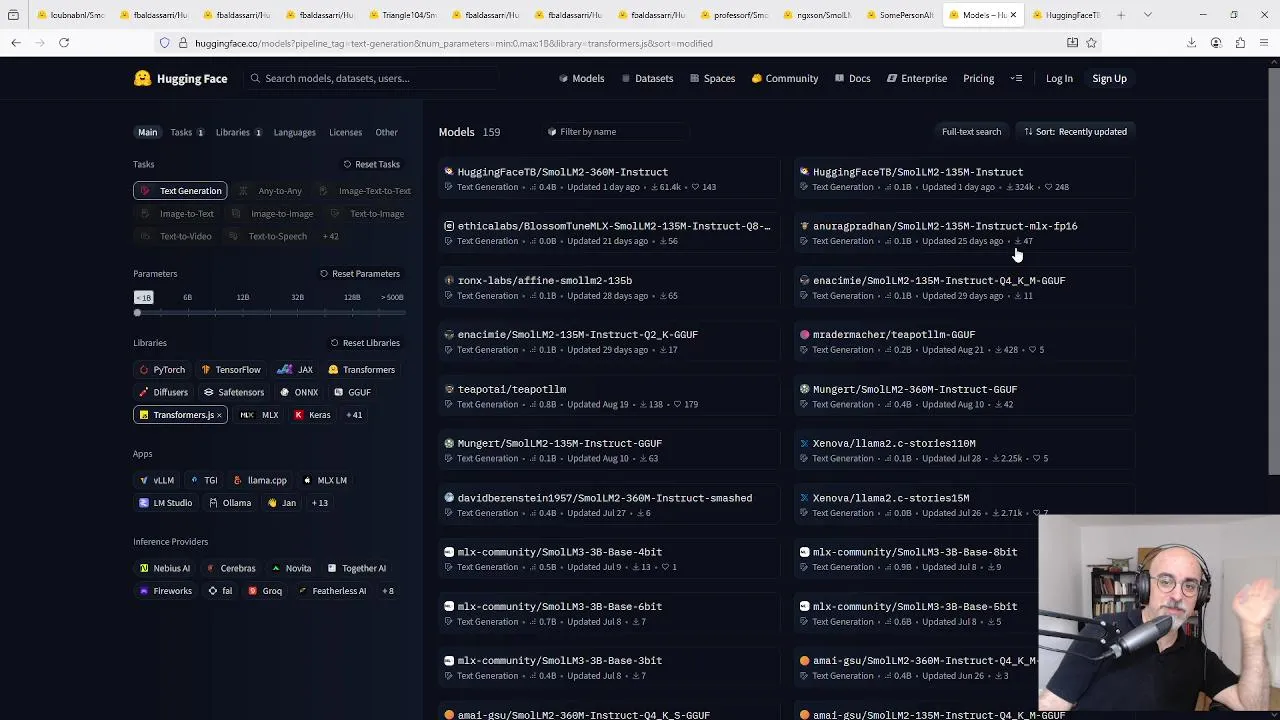Screen dimensions: 1280x720
Task: Click the ONNX library icon
Action: point(285,392)
